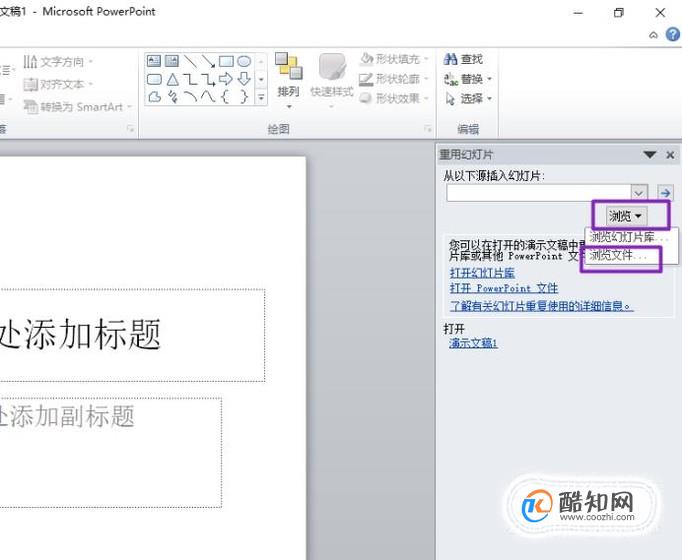Pick the right brace shape
The width and height of the screenshot is (682, 560).
(244, 97)
